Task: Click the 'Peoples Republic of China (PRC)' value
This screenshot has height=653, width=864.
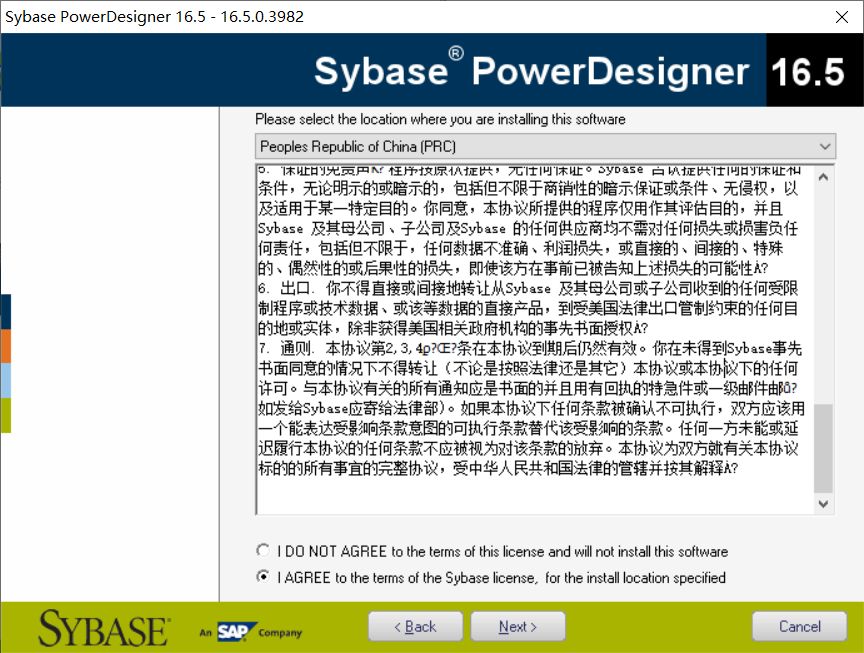Action: tap(358, 147)
